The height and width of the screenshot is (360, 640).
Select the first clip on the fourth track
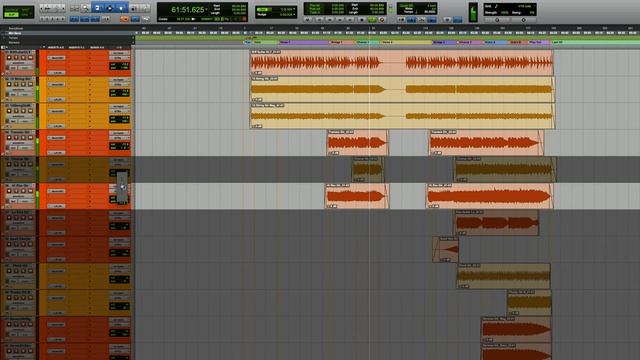tap(357, 142)
